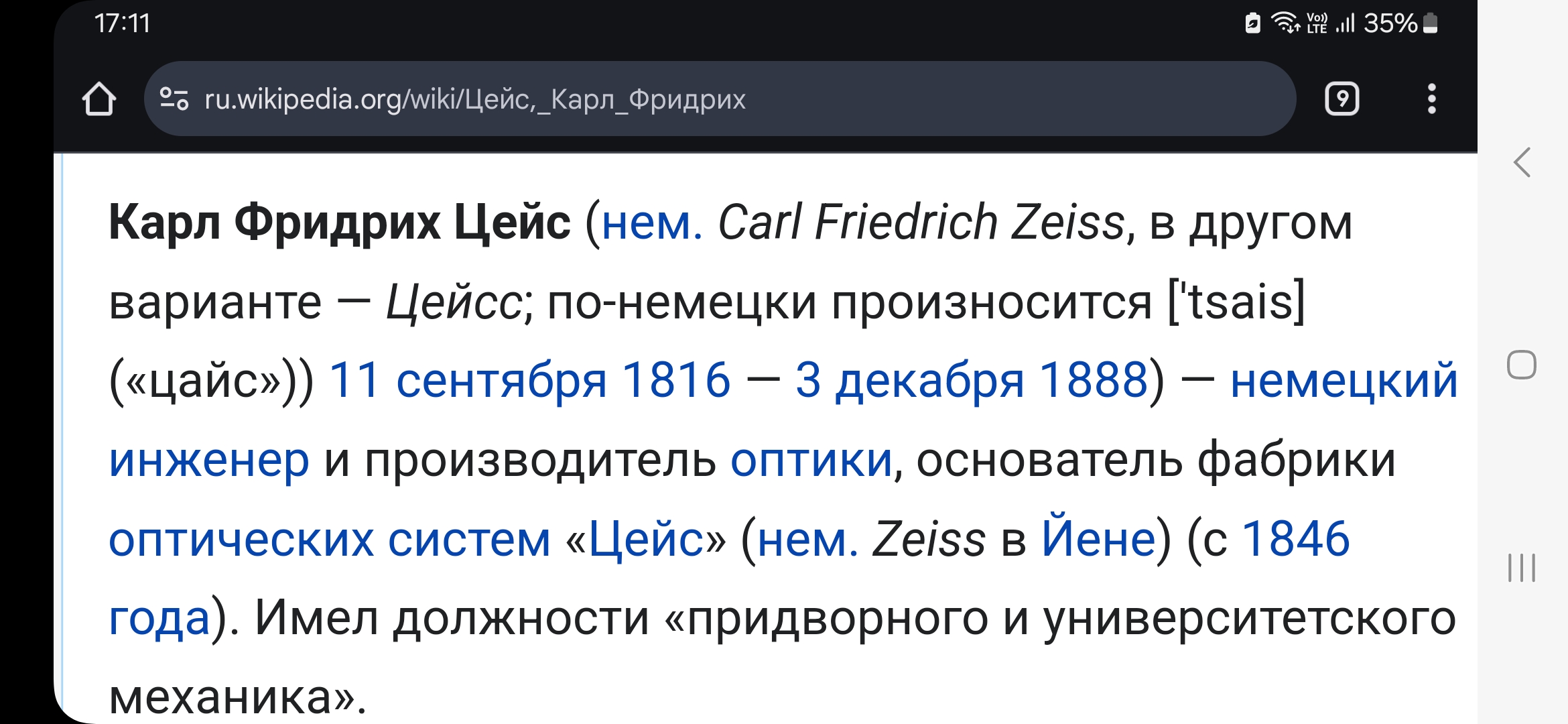1568x724 pixels.
Task: Open Chrome three-dot overflow menu
Action: pyautogui.click(x=1431, y=99)
